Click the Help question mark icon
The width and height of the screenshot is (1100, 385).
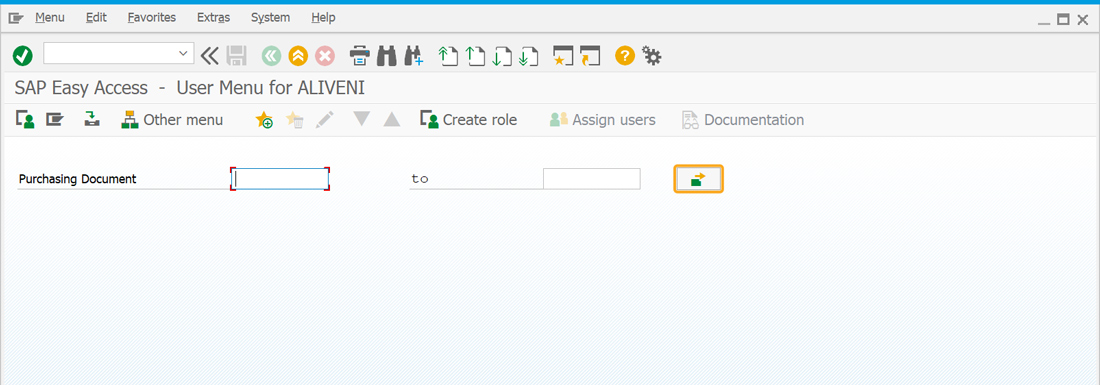(624, 55)
